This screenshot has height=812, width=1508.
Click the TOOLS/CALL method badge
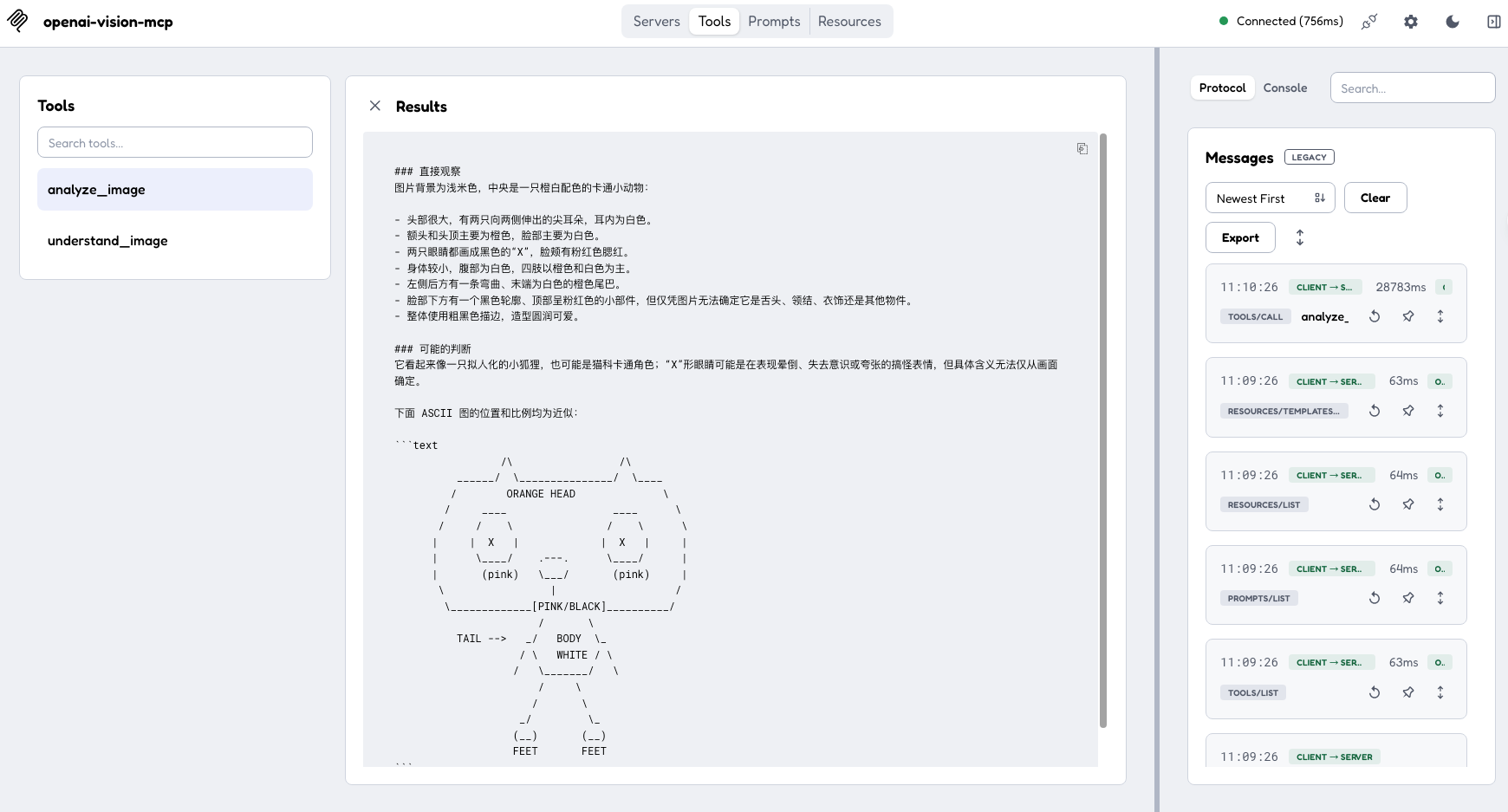(1255, 316)
